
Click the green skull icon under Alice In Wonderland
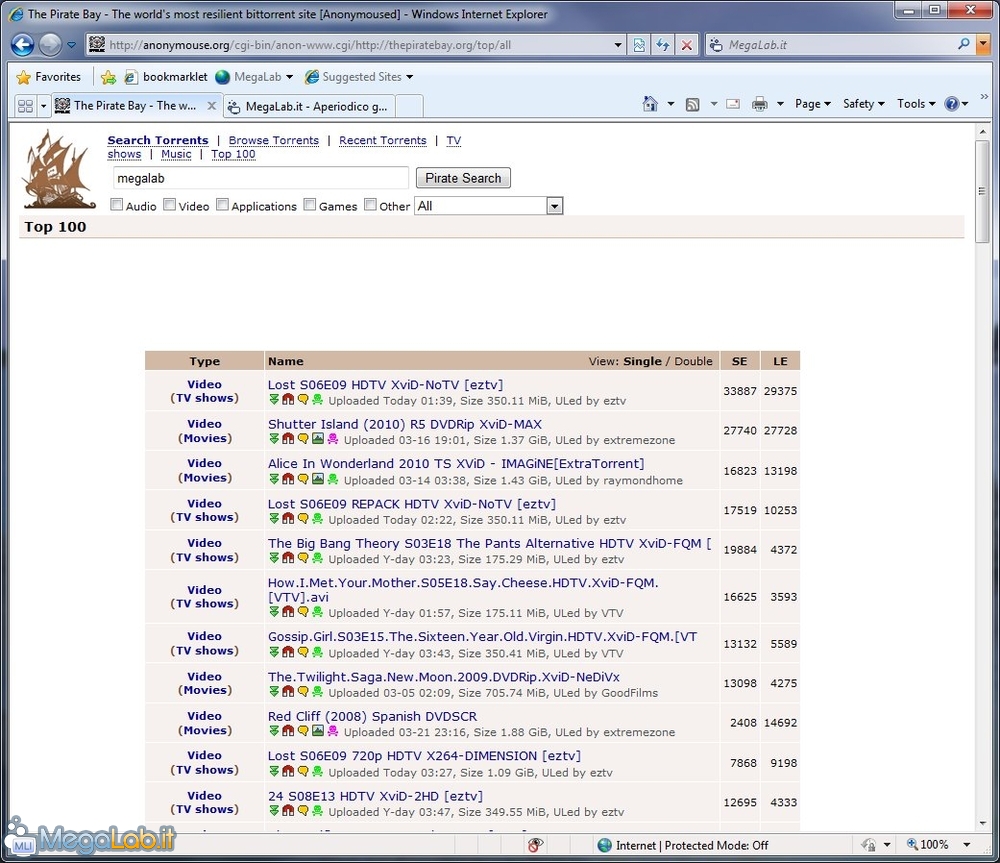pos(332,478)
